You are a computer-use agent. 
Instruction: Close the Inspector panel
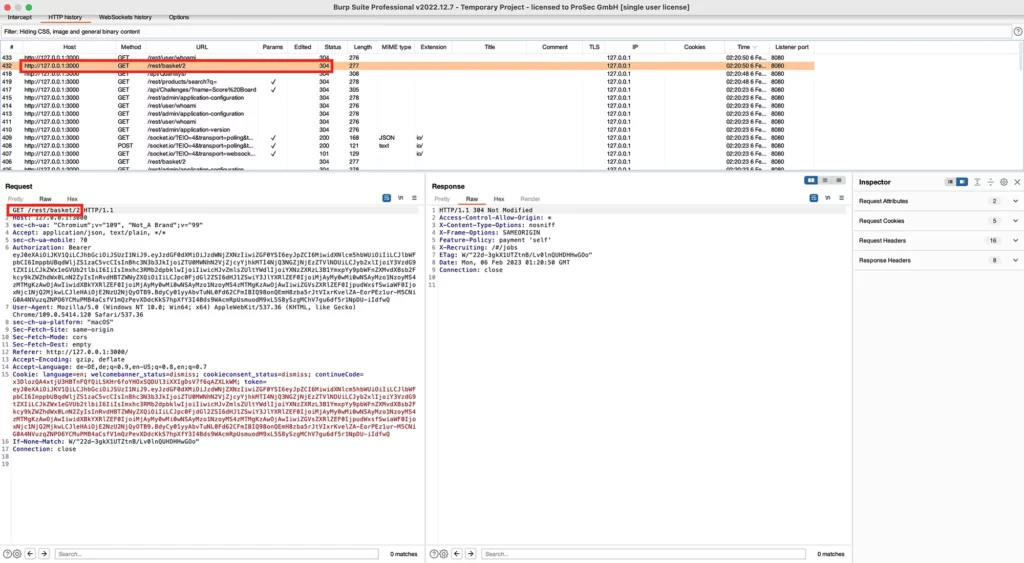click(1017, 182)
